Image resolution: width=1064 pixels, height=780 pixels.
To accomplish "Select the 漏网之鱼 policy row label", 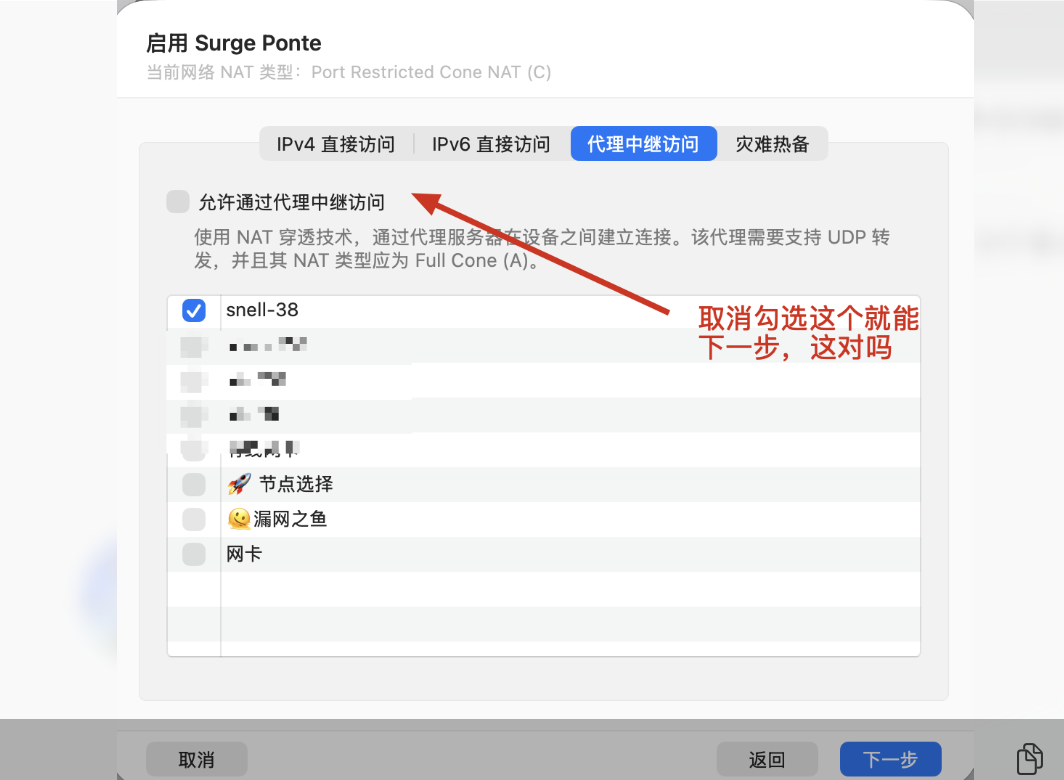I will (x=290, y=519).
